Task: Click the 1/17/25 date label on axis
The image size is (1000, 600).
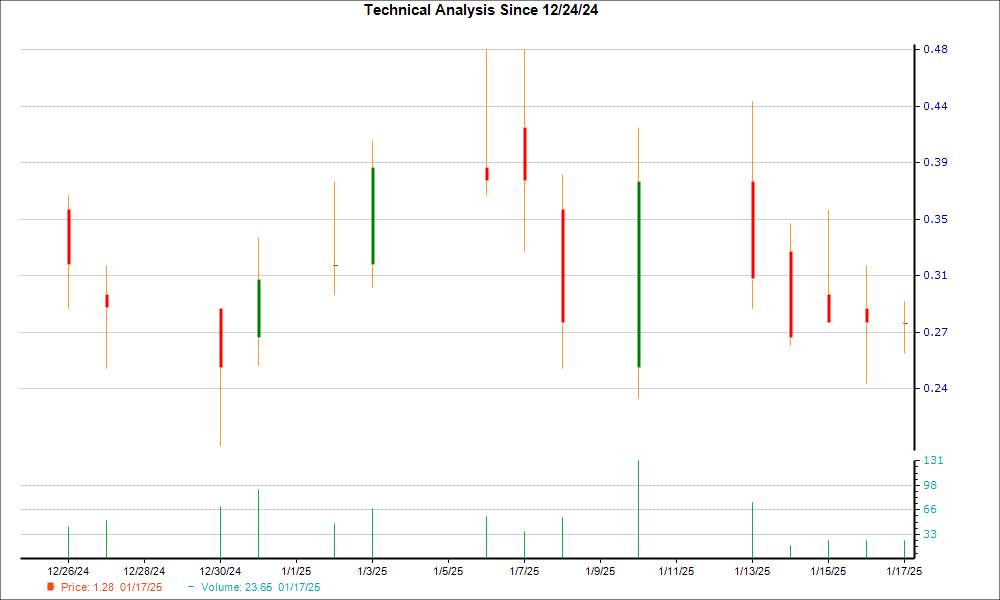Action: pos(904,571)
